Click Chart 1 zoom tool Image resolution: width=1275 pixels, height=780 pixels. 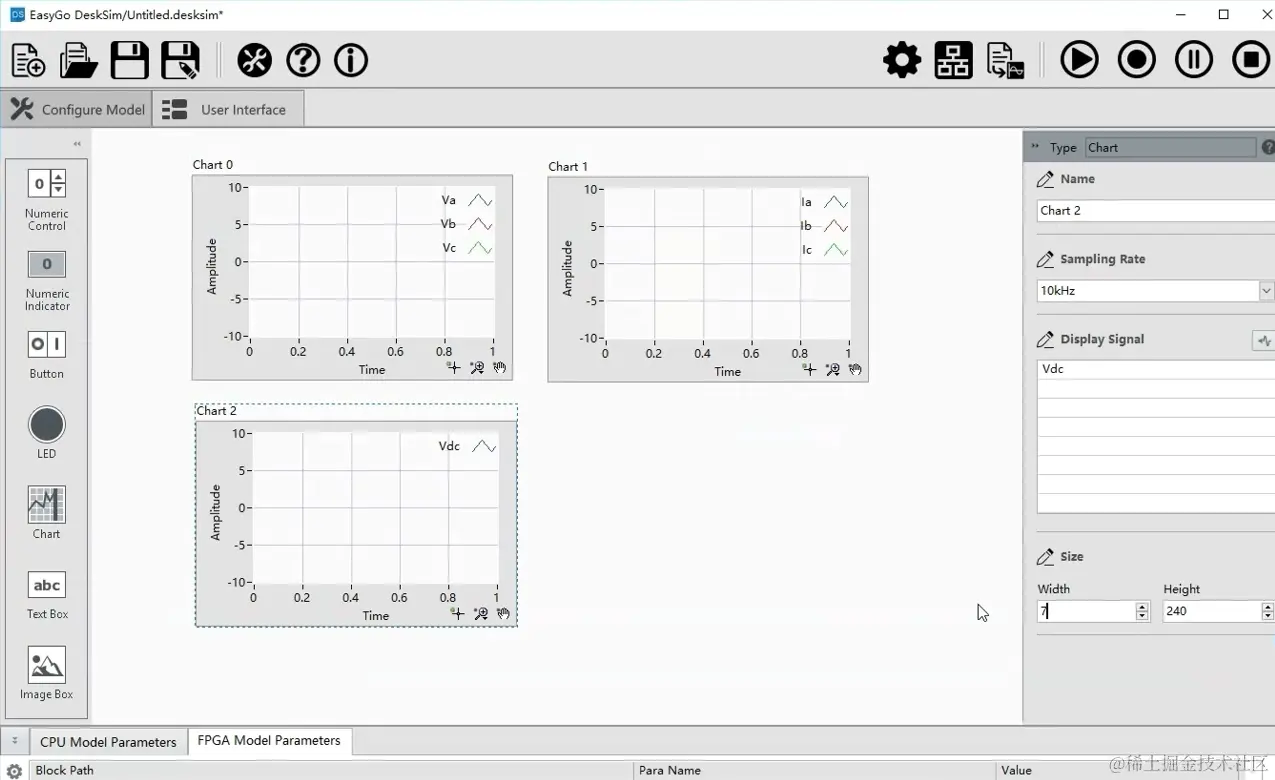coord(833,370)
